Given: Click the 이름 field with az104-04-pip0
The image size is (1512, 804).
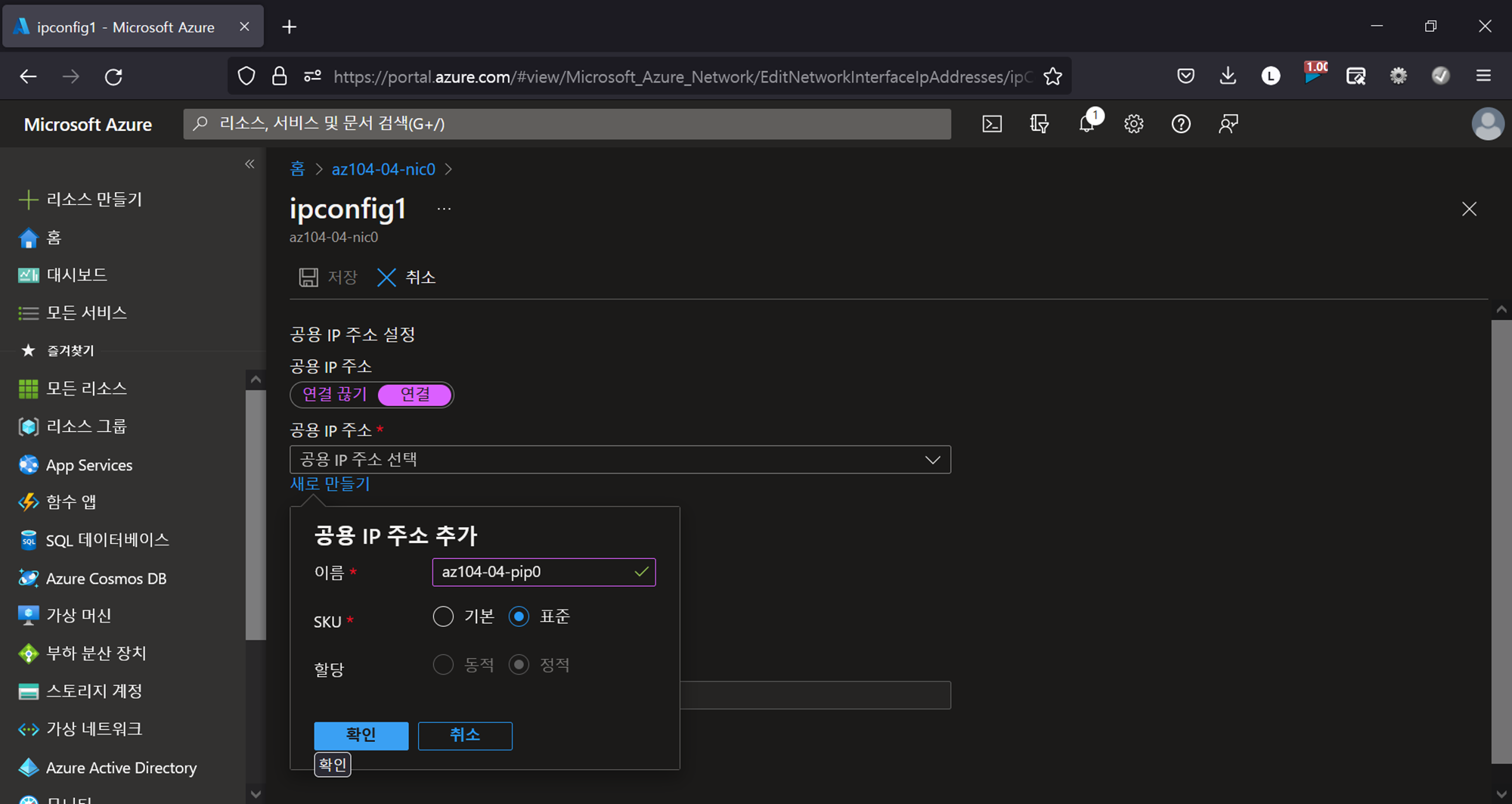Looking at the screenshot, I should (544, 572).
